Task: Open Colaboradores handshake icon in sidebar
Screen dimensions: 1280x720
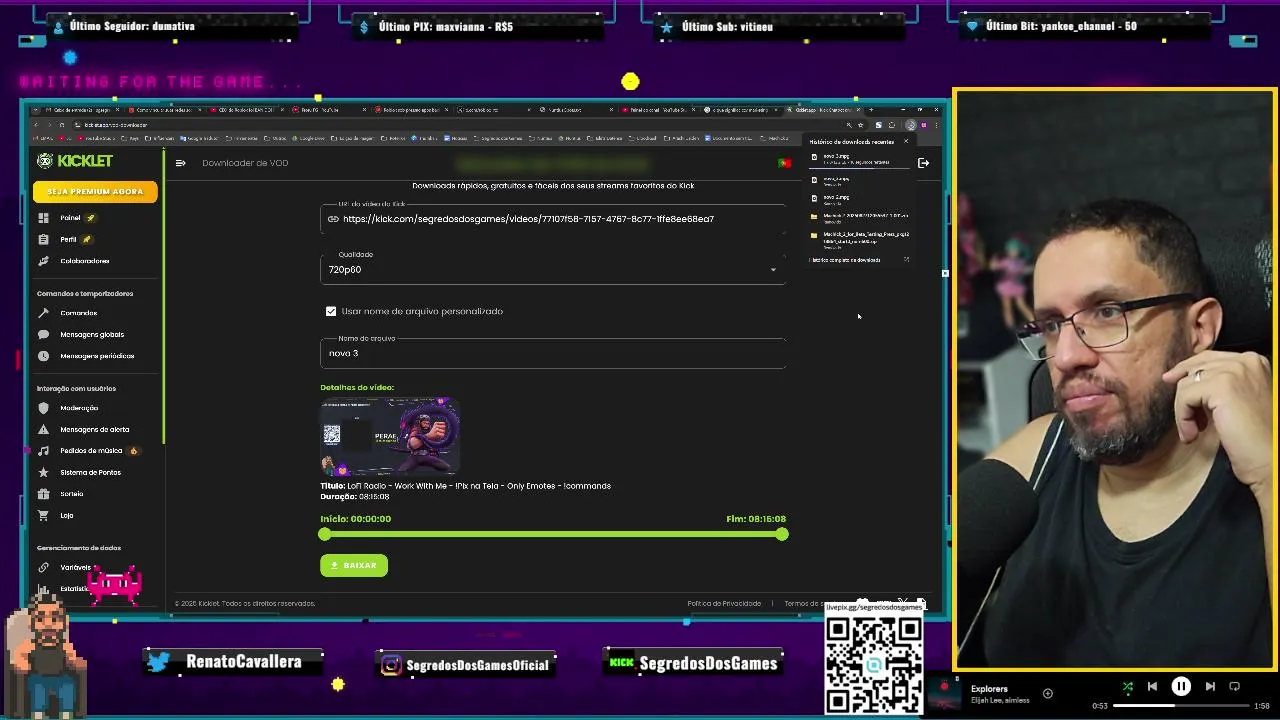Action: (43, 261)
